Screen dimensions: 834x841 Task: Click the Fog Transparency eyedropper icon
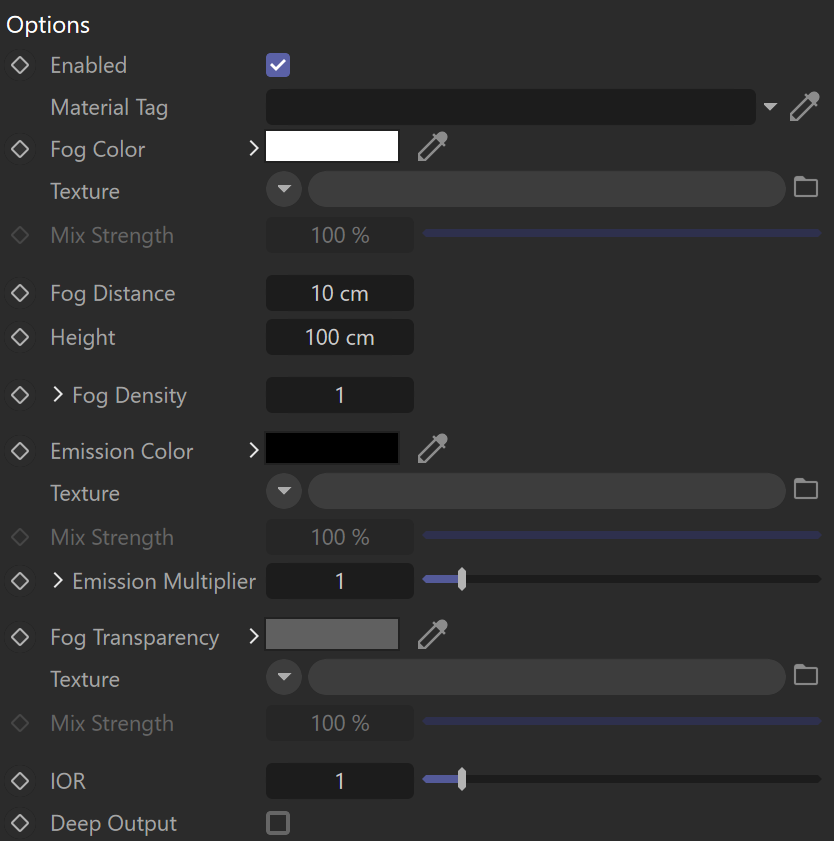coord(432,635)
